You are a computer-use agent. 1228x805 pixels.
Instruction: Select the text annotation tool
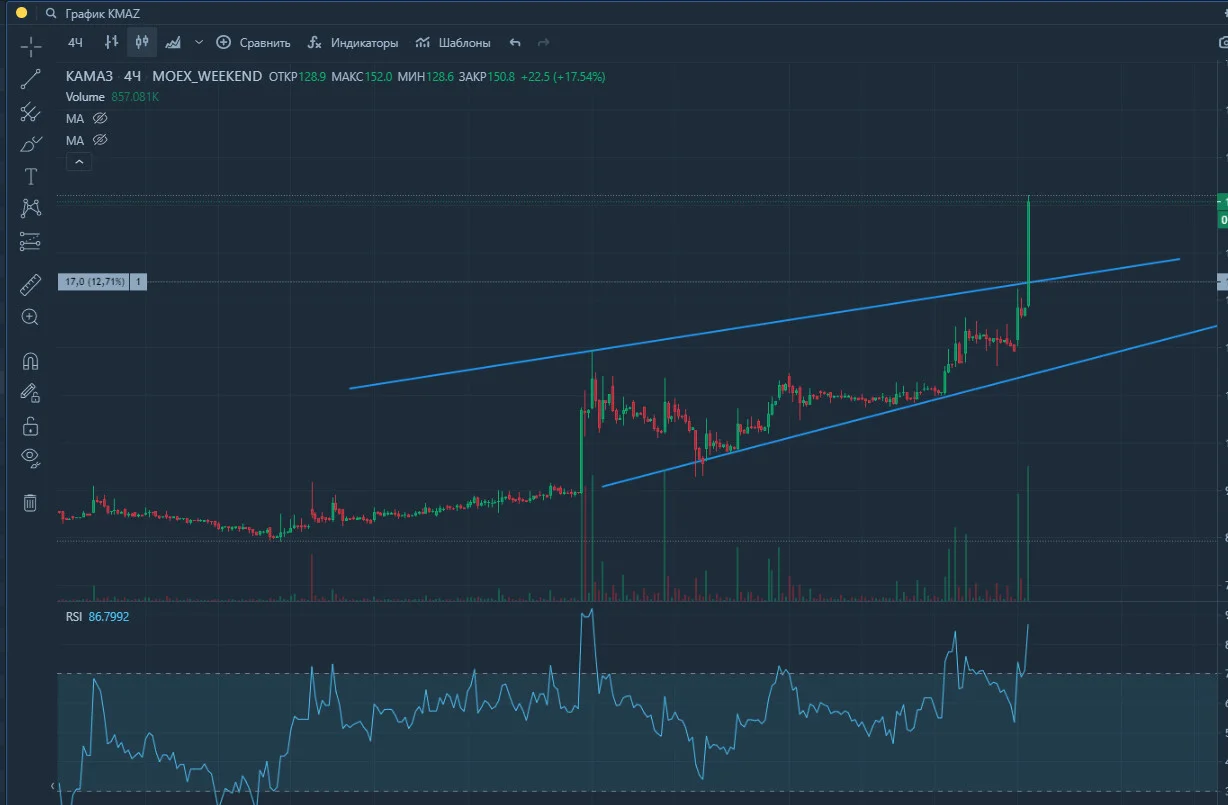coord(31,177)
